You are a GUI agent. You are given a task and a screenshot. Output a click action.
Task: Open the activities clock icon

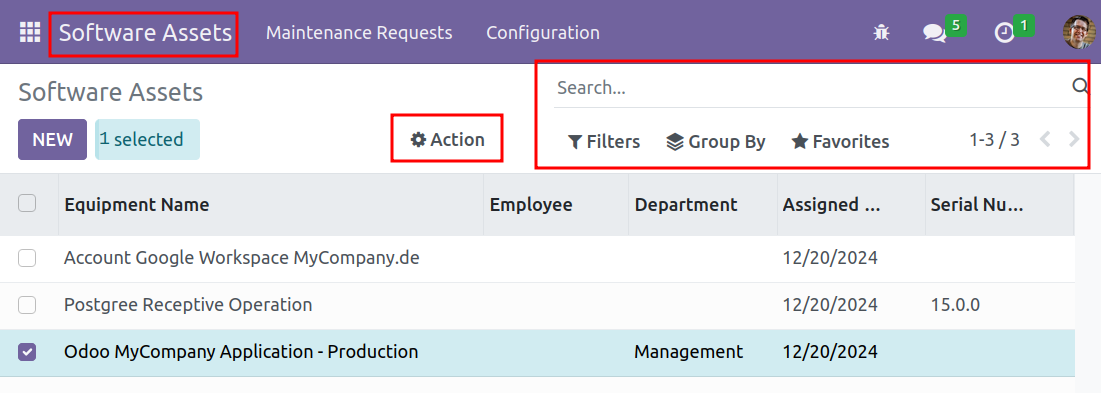tap(1006, 33)
